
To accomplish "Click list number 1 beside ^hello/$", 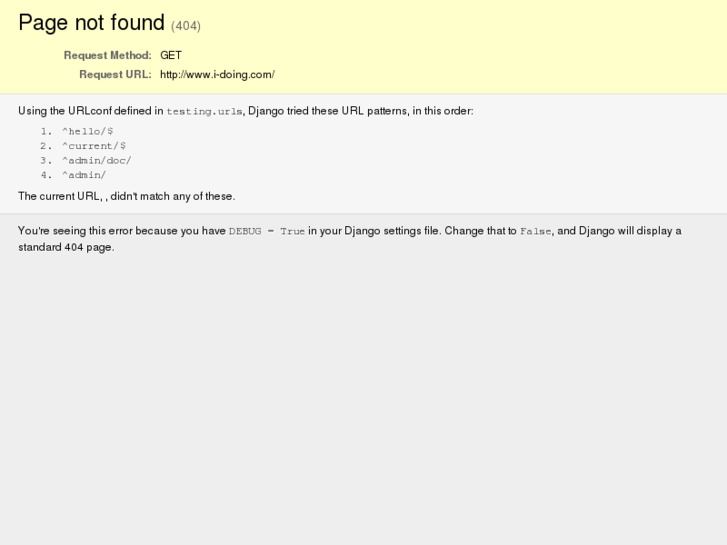I will tap(45, 131).
